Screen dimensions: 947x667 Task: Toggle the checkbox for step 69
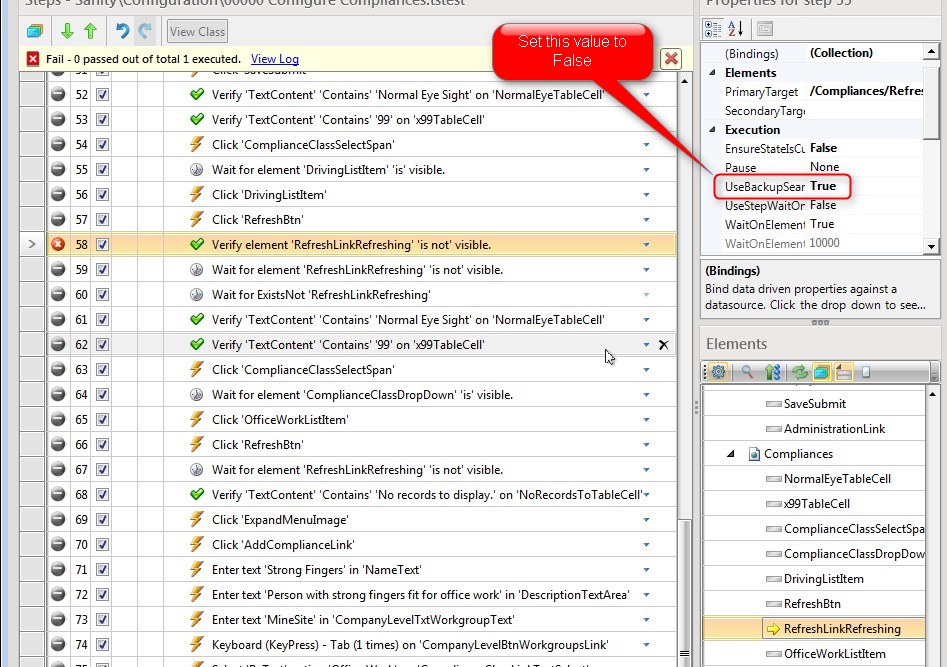(103, 519)
